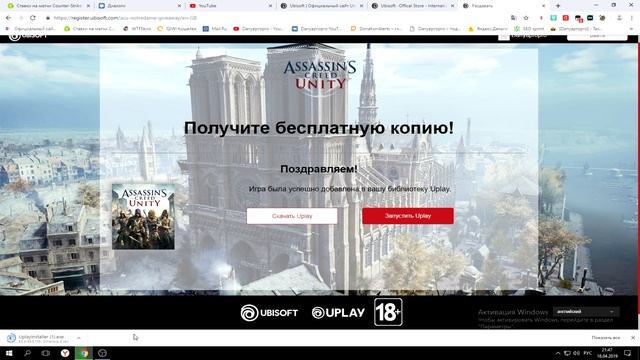640x360 pixels.
Task: Click the Chrome icon on the taskbar
Action: tap(84, 353)
